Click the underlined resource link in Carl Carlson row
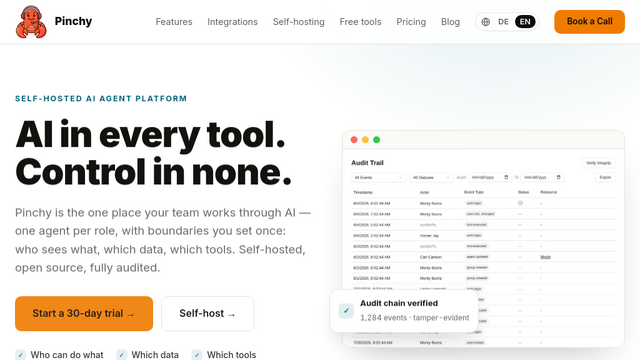The width and height of the screenshot is (640, 360). point(546,257)
